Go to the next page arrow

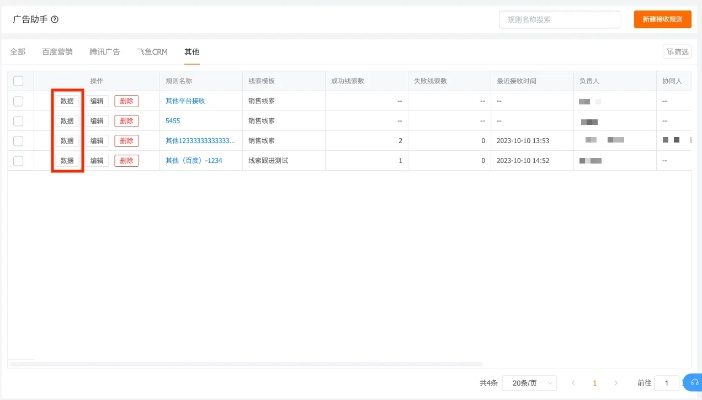[x=616, y=383]
